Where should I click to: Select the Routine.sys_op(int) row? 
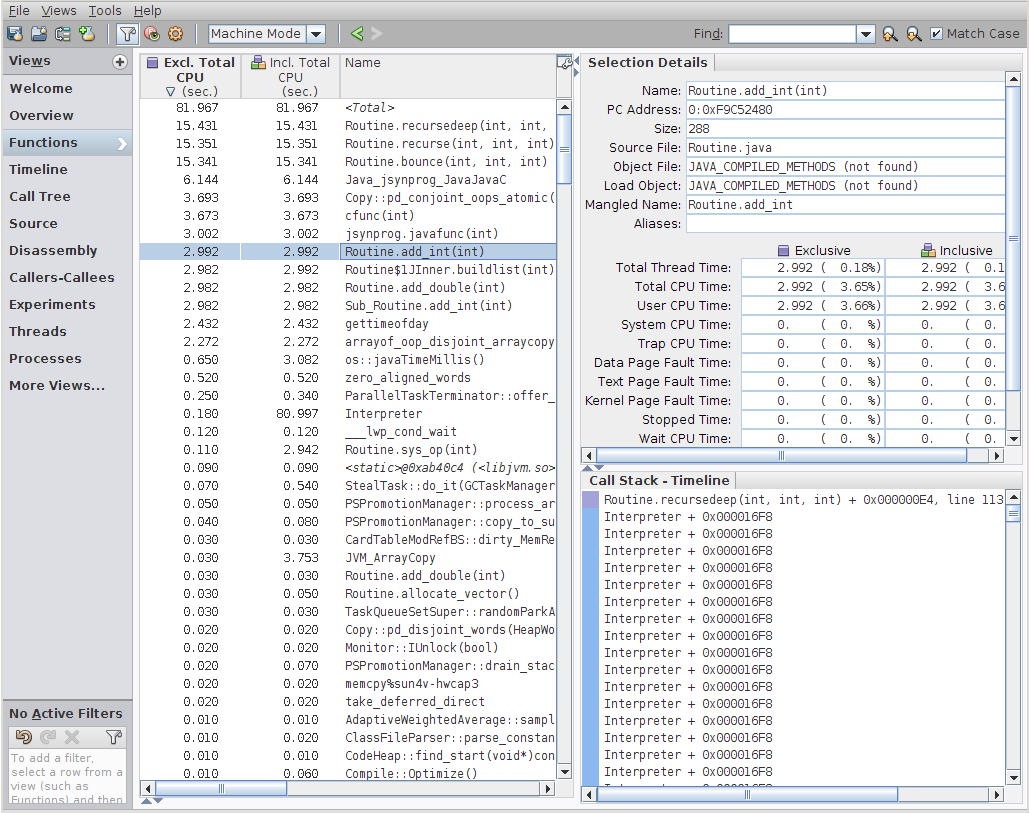pyautogui.click(x=348, y=449)
